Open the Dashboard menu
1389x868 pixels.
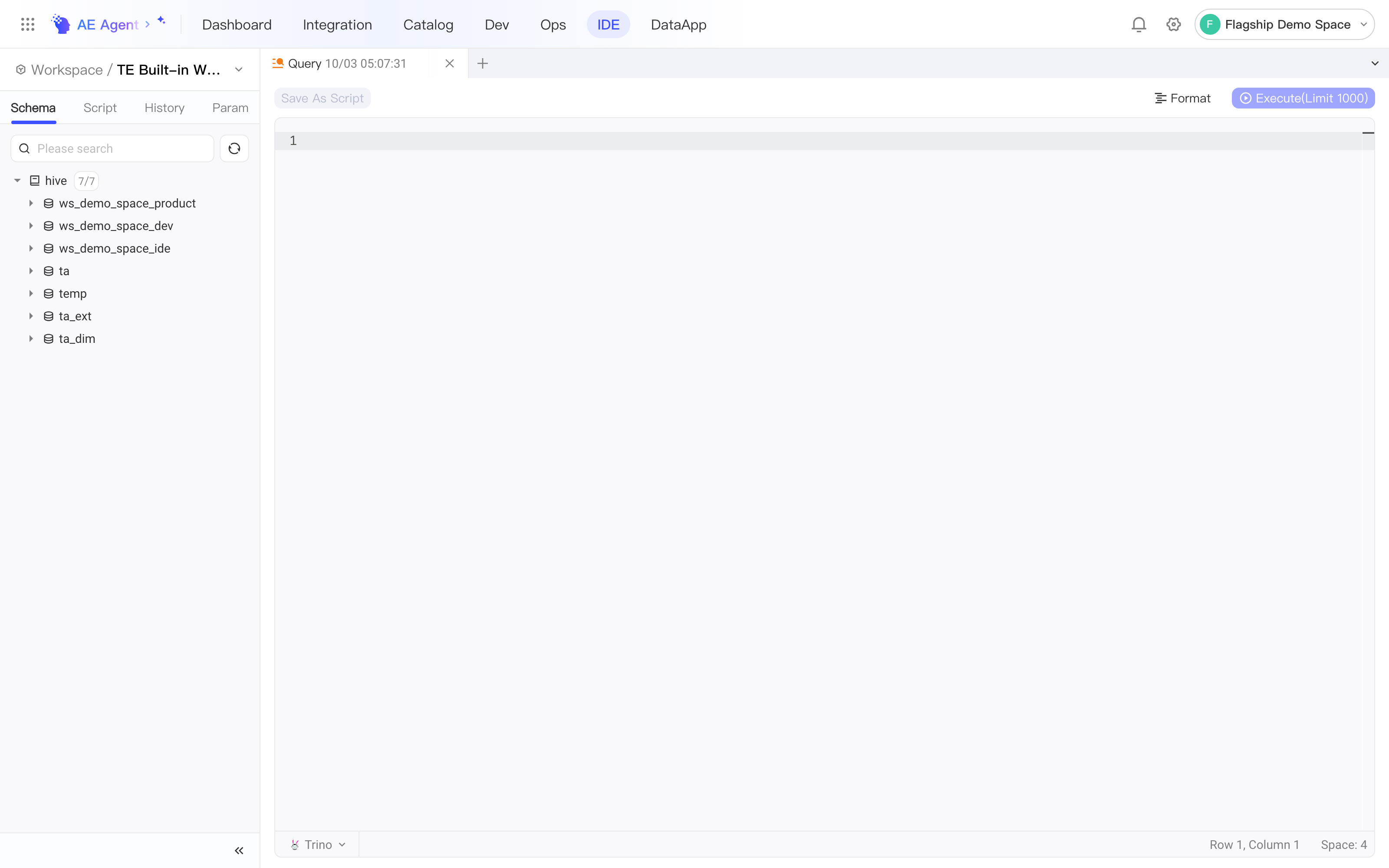pyautogui.click(x=237, y=24)
